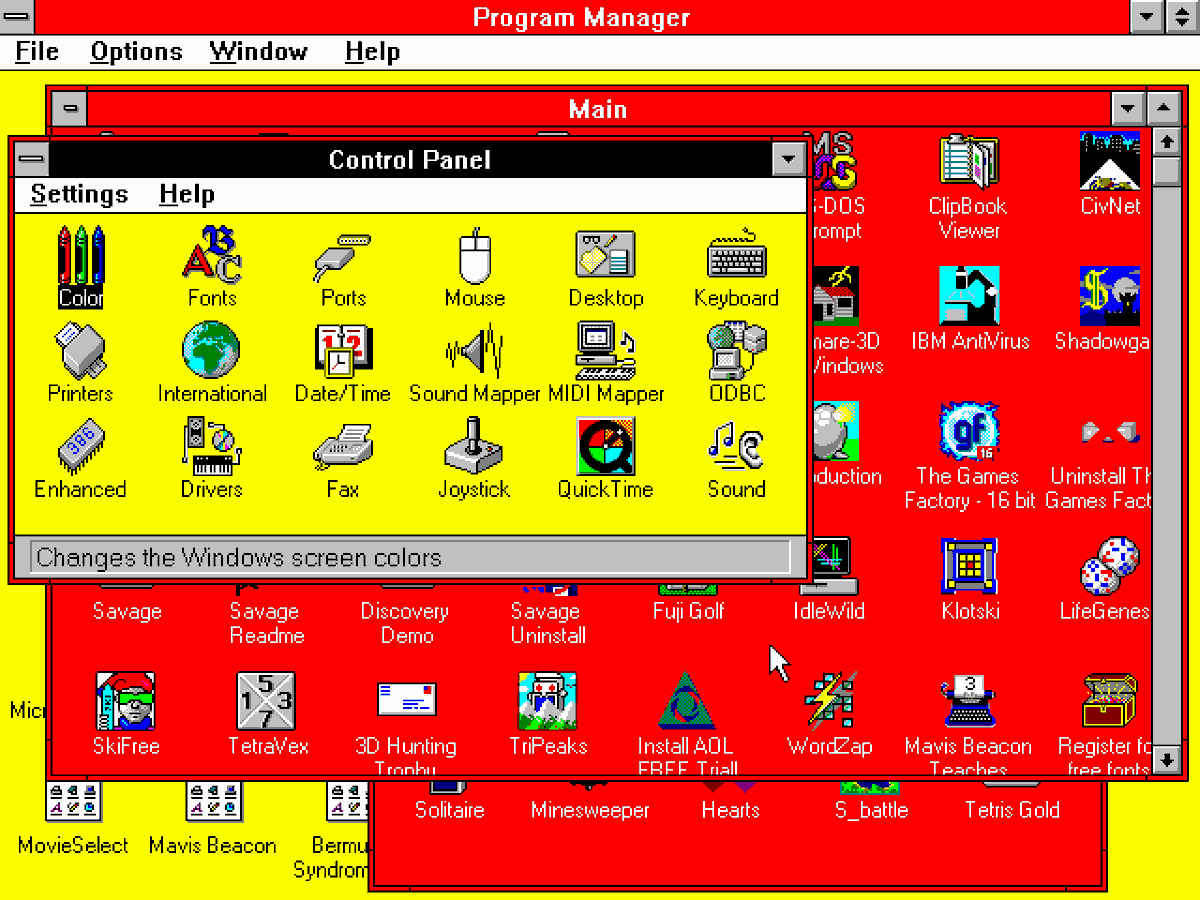Select the Mavis Beacon Teaches typewriter icon
The width and height of the screenshot is (1200, 900).
(x=968, y=701)
